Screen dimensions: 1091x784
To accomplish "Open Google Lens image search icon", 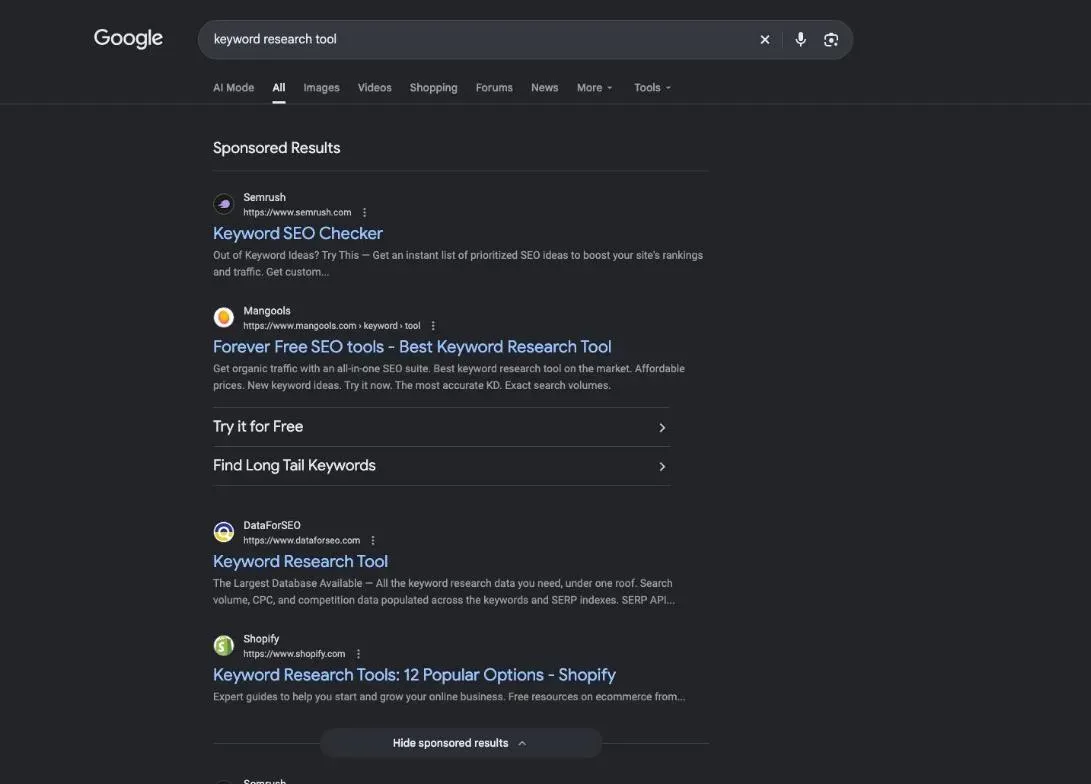I will (x=831, y=40).
